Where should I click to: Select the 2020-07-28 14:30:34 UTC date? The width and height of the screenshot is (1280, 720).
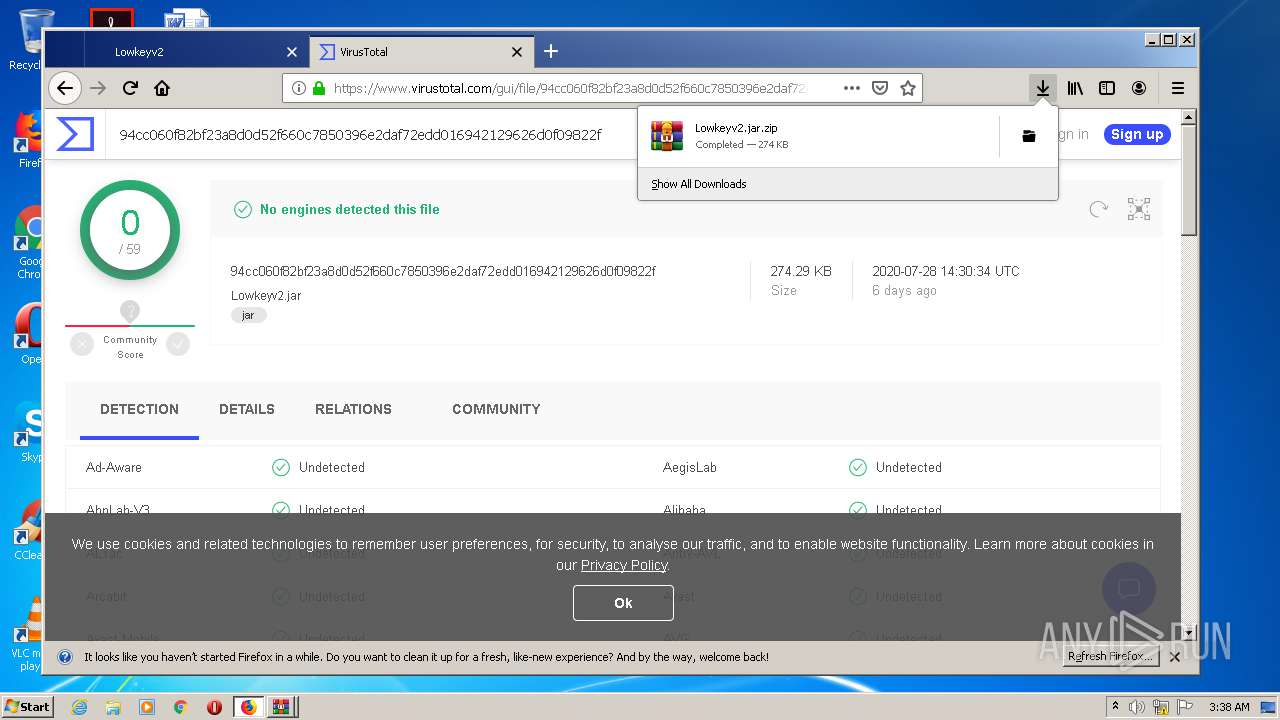(946, 271)
